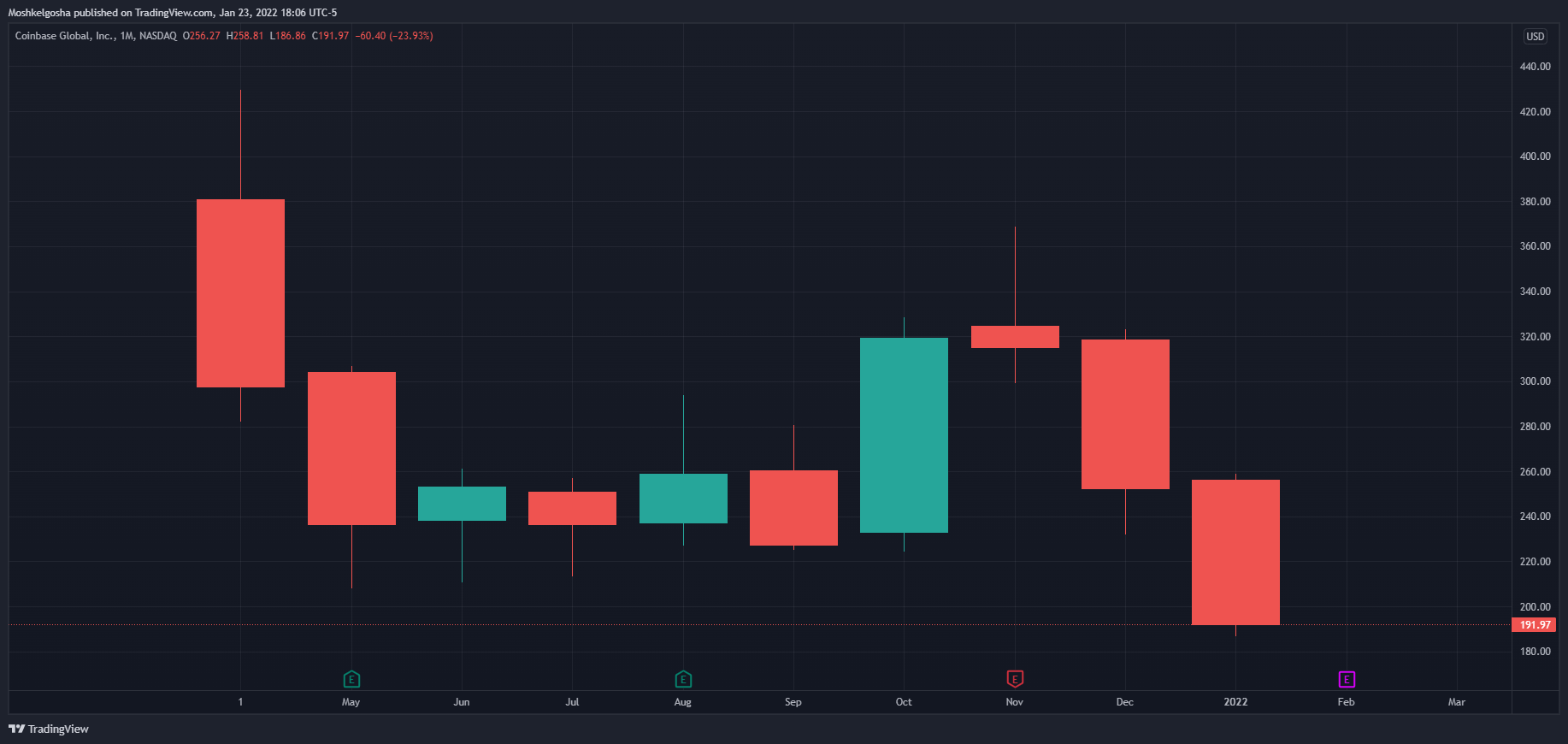Click the TradingView logo at bottom left

[49, 729]
